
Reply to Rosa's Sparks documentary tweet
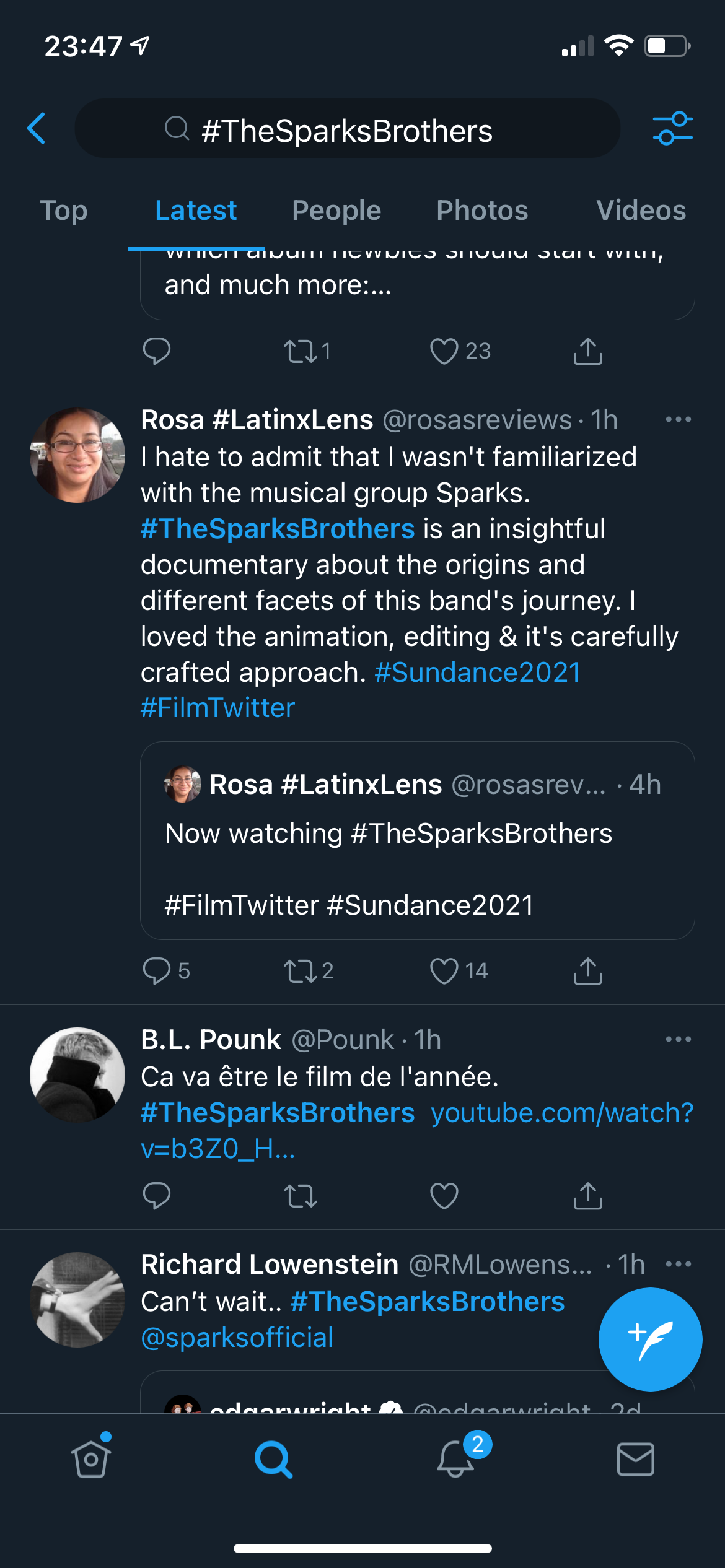[157, 970]
